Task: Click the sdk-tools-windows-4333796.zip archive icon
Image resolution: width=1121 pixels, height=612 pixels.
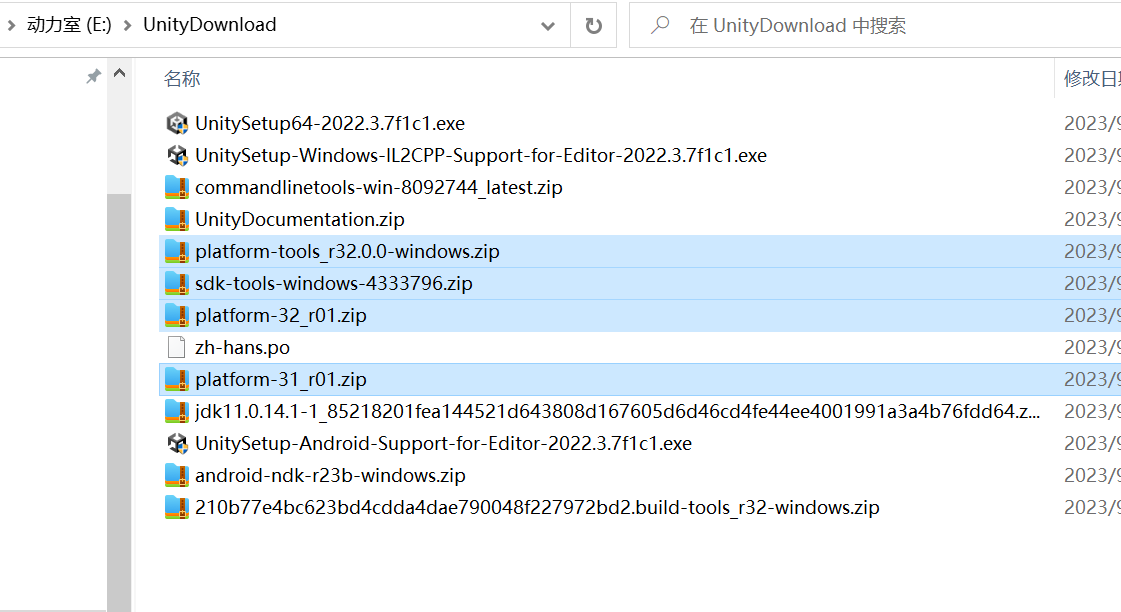Action: pyautogui.click(x=177, y=284)
